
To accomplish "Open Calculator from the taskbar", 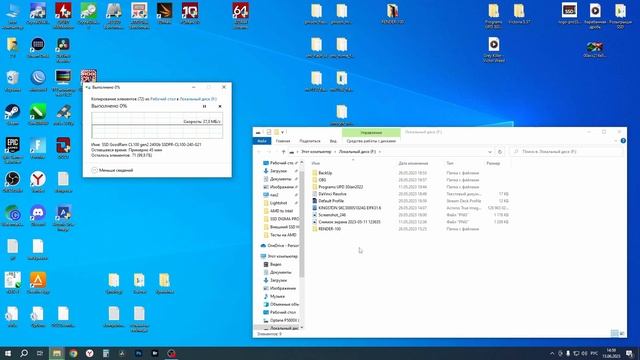I will click(106, 353).
